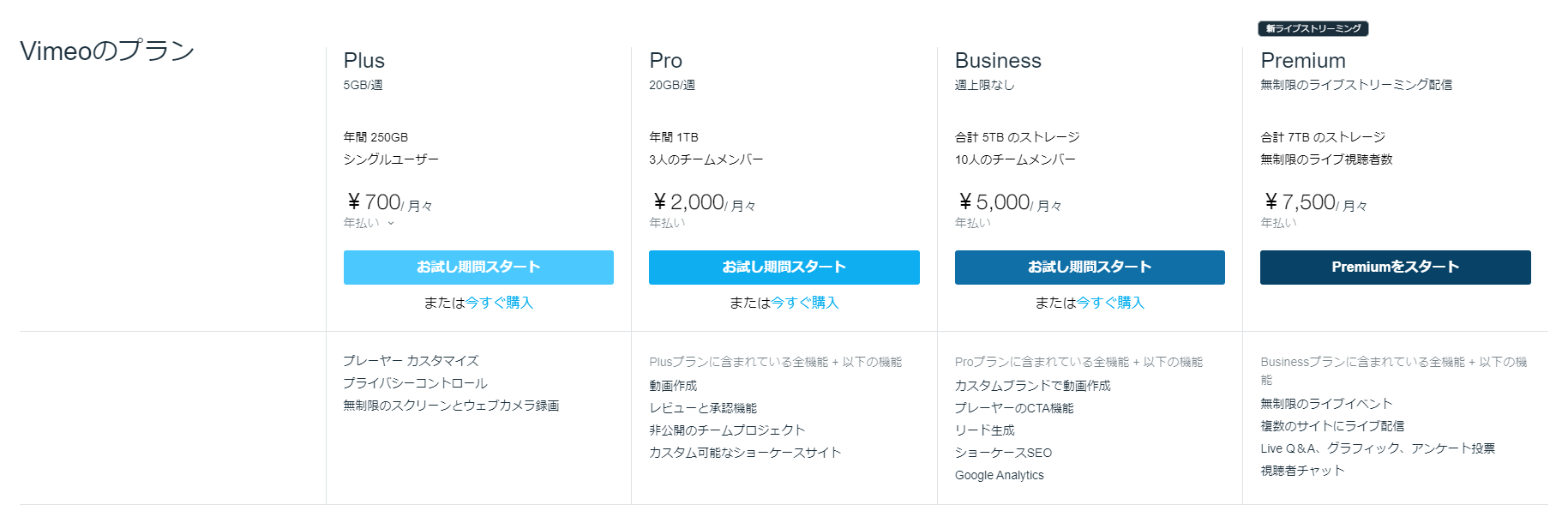Open the Plus plan 今すぐ購入 link
Image resolution: width=1568 pixels, height=523 pixels.
(x=499, y=303)
